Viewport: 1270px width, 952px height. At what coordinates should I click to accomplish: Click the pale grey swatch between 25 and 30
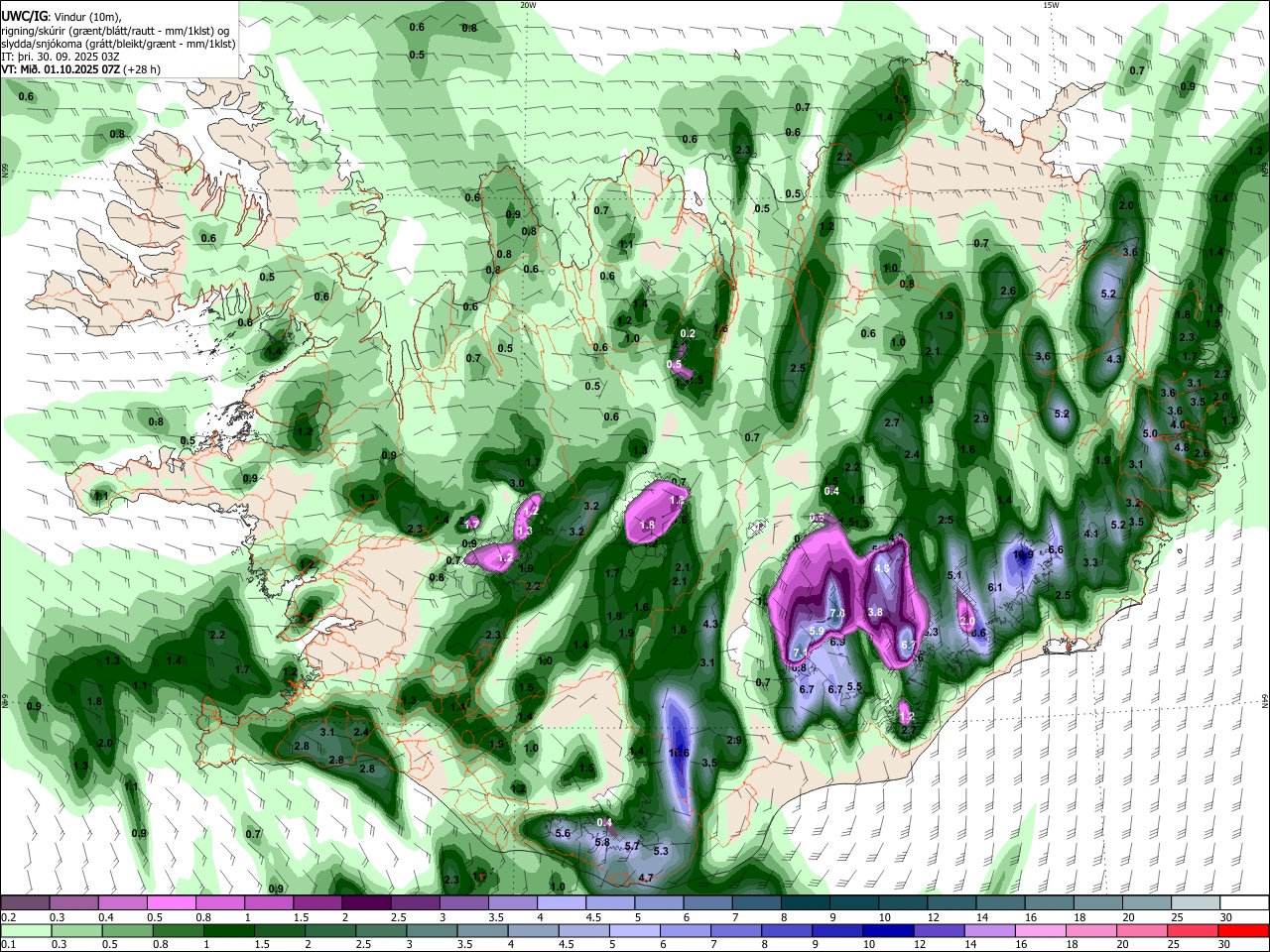[1197, 902]
